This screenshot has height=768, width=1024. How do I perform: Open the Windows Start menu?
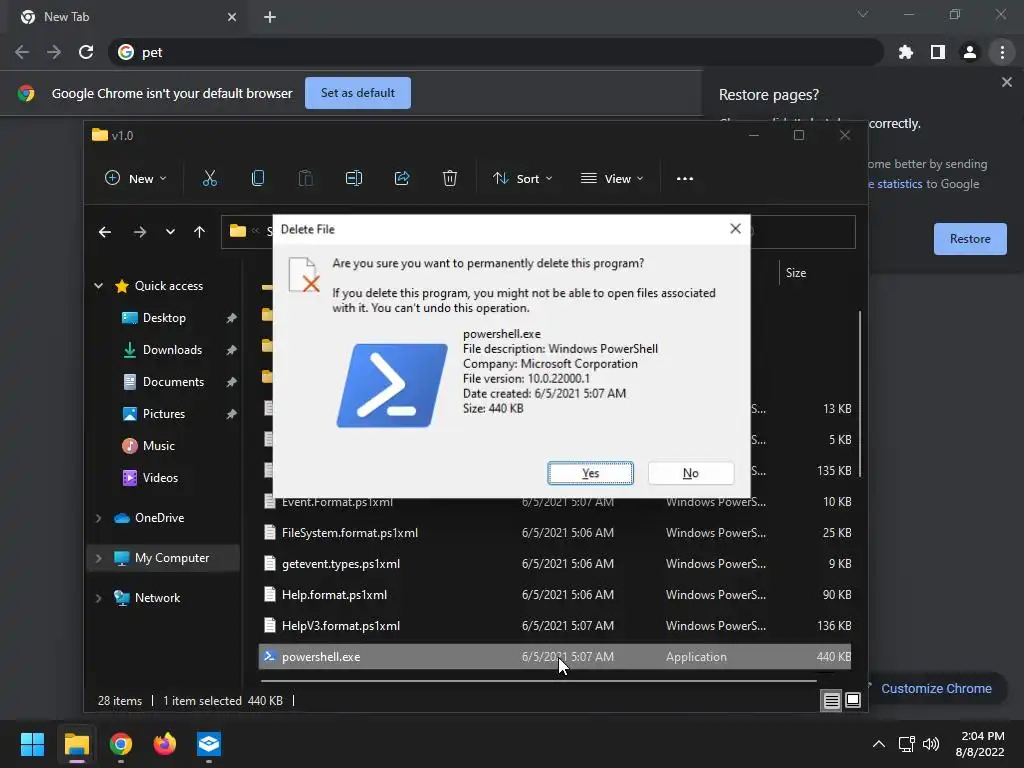32,744
